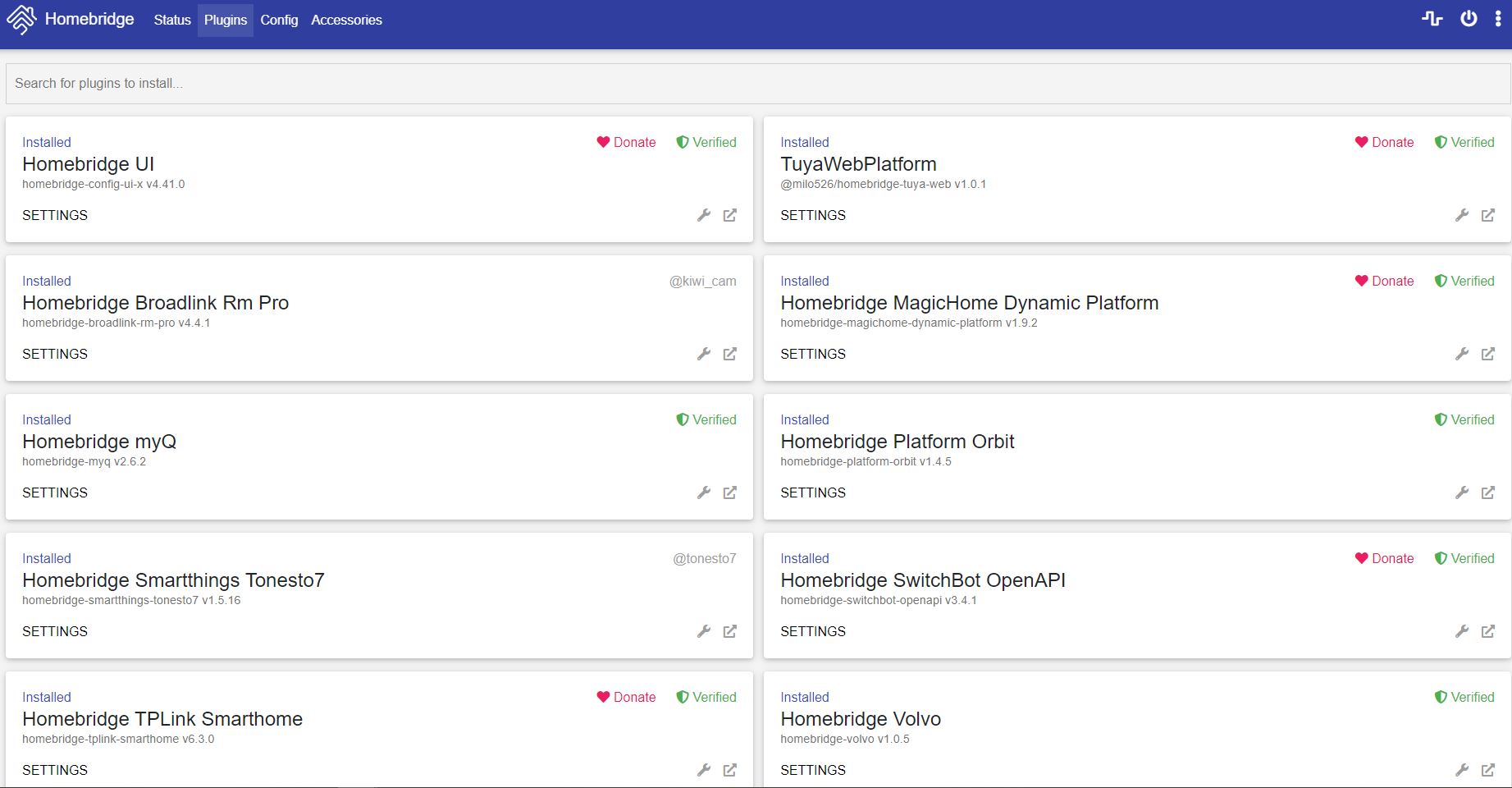The height and width of the screenshot is (788, 1512).
Task: Open the Accessories page
Action: tap(345, 20)
